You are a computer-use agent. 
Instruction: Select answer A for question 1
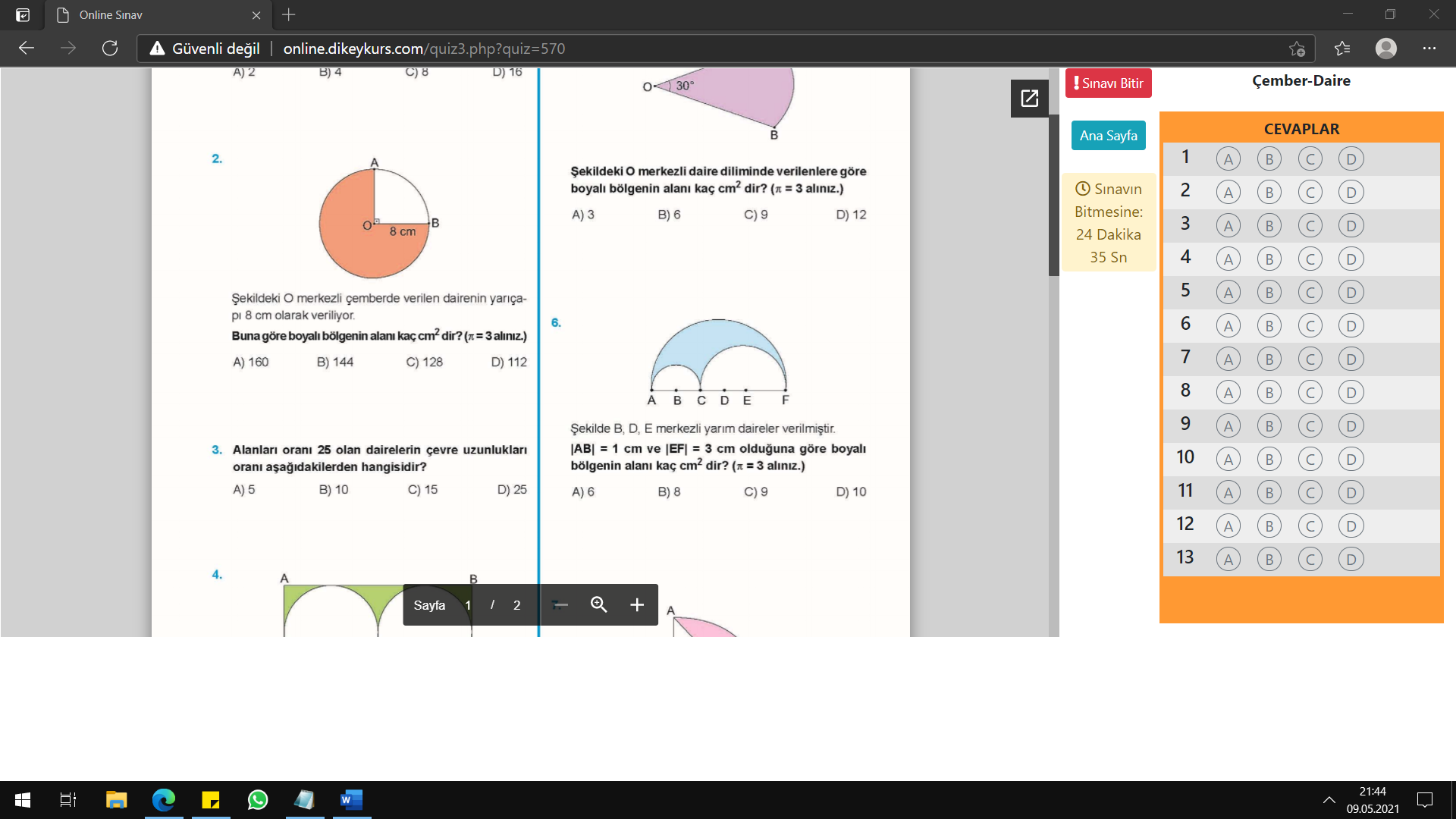[1228, 158]
